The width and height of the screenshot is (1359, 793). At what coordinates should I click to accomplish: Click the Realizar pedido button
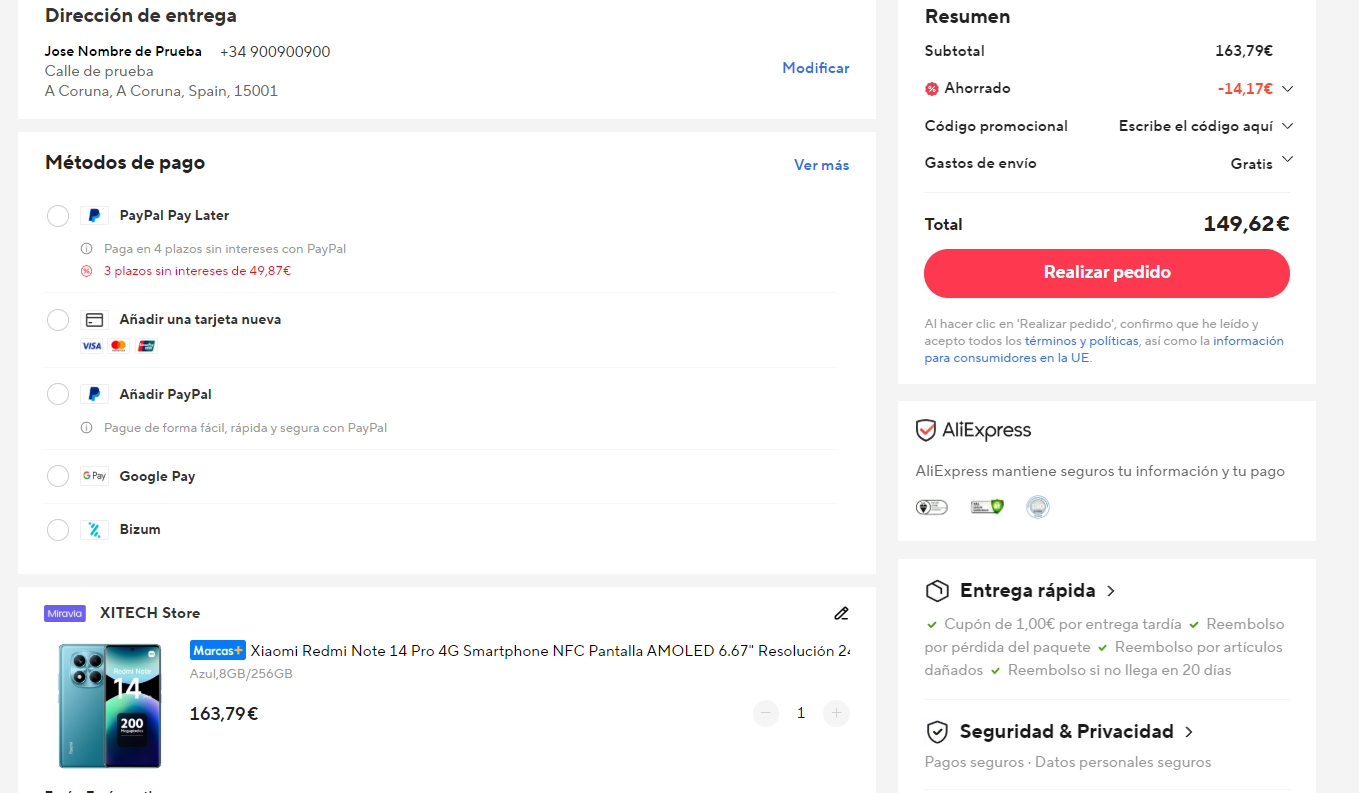(x=1107, y=273)
